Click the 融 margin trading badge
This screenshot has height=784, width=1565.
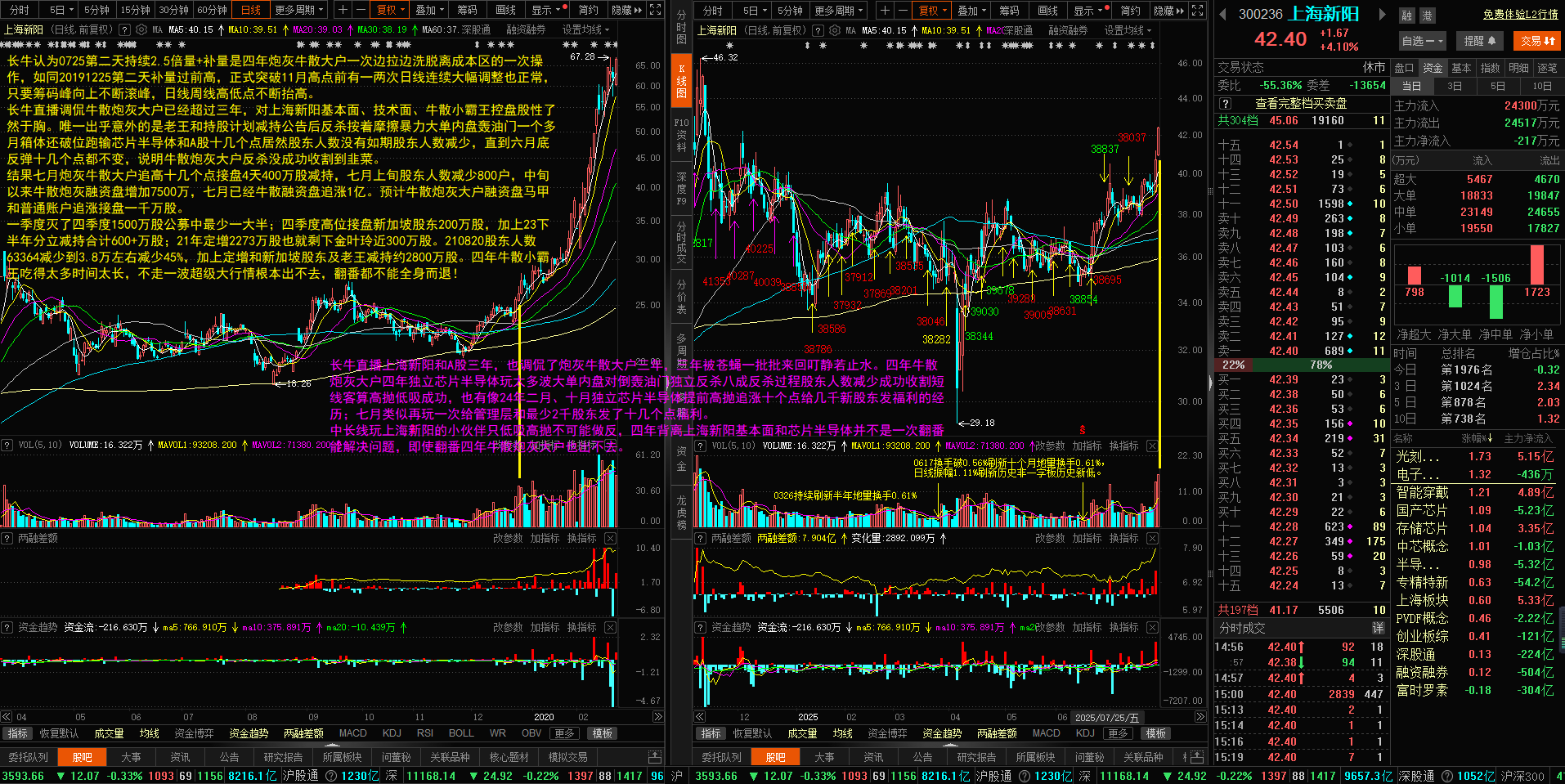click(1406, 16)
